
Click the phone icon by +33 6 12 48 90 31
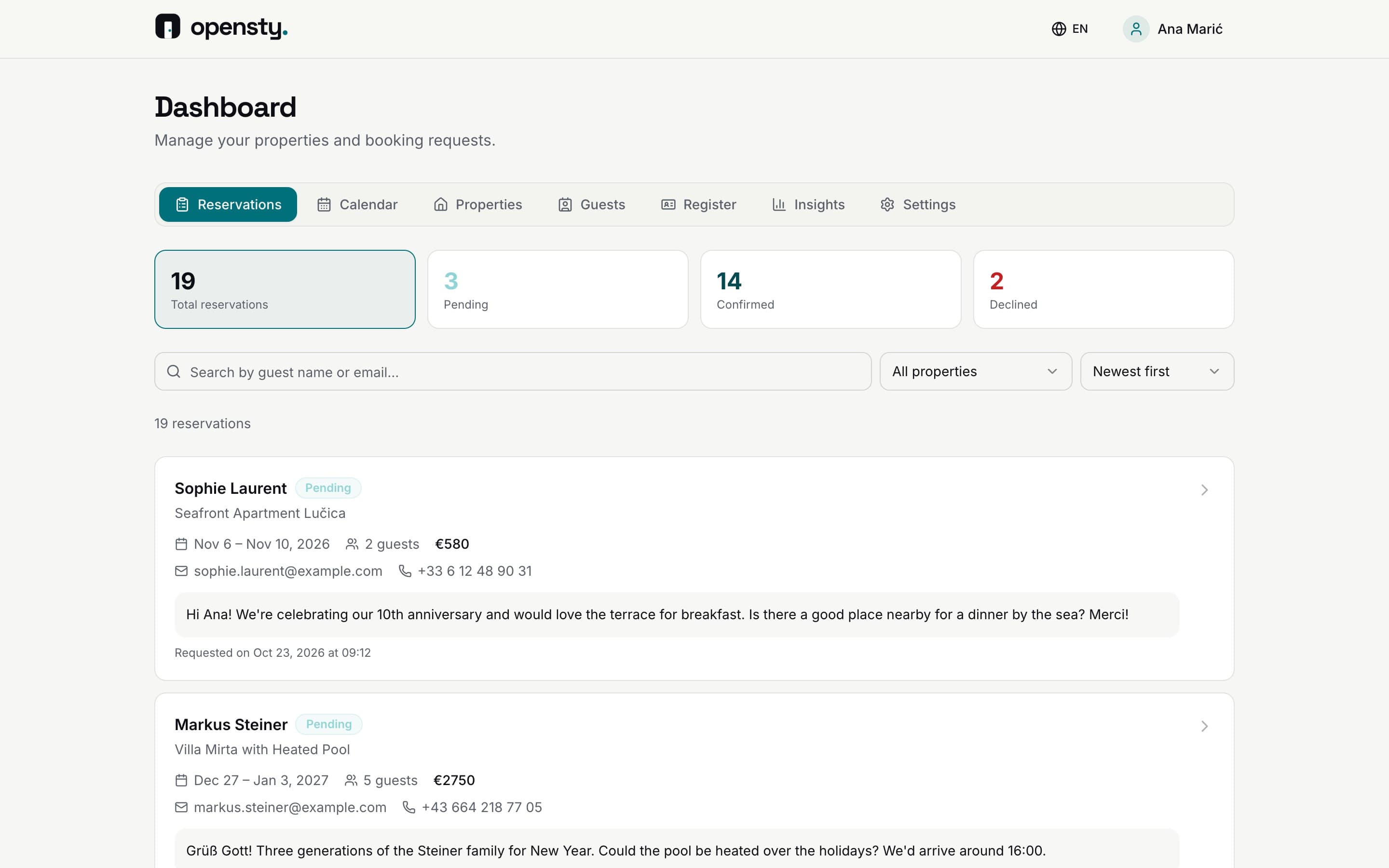tap(405, 570)
